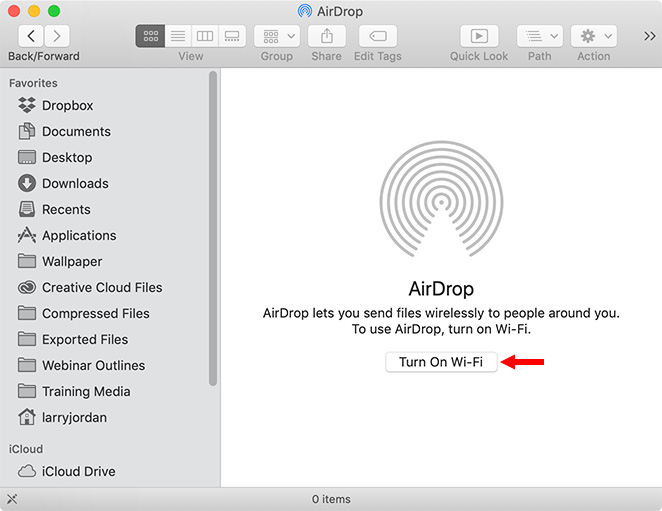This screenshot has width=662, height=511.
Task: Click the Compressed Files folder icon
Action: [27, 313]
